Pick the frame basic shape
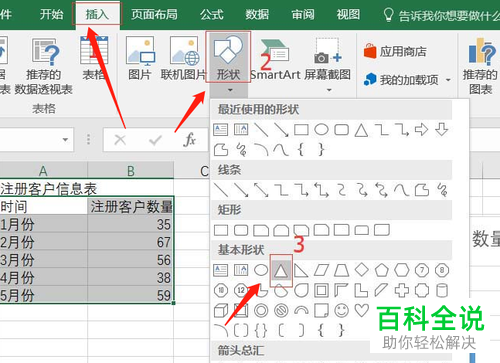Viewport: 500px width, 363px height. (321, 291)
